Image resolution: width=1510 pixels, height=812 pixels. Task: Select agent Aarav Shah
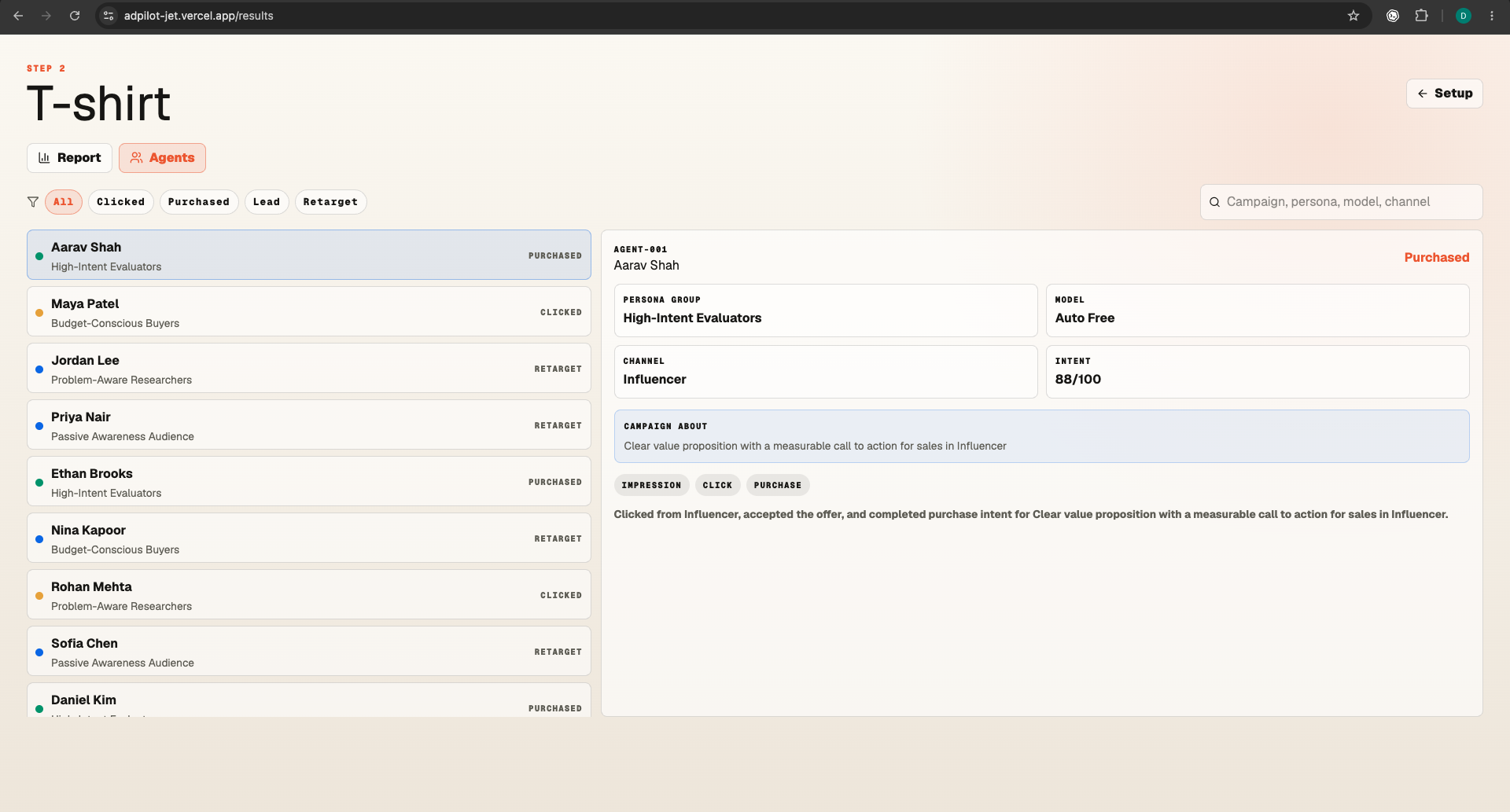tap(309, 255)
